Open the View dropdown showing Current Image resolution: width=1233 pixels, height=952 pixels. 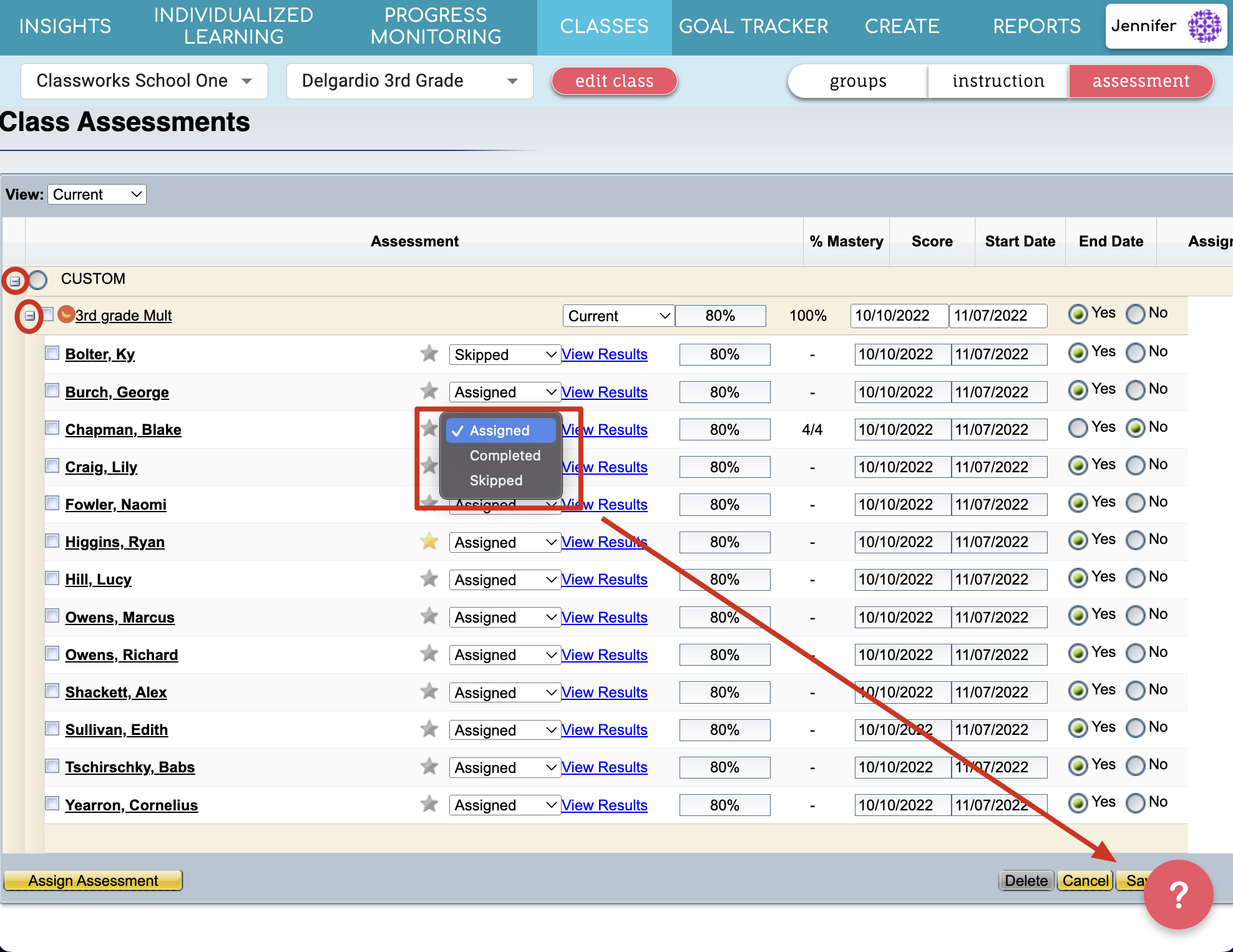click(97, 194)
